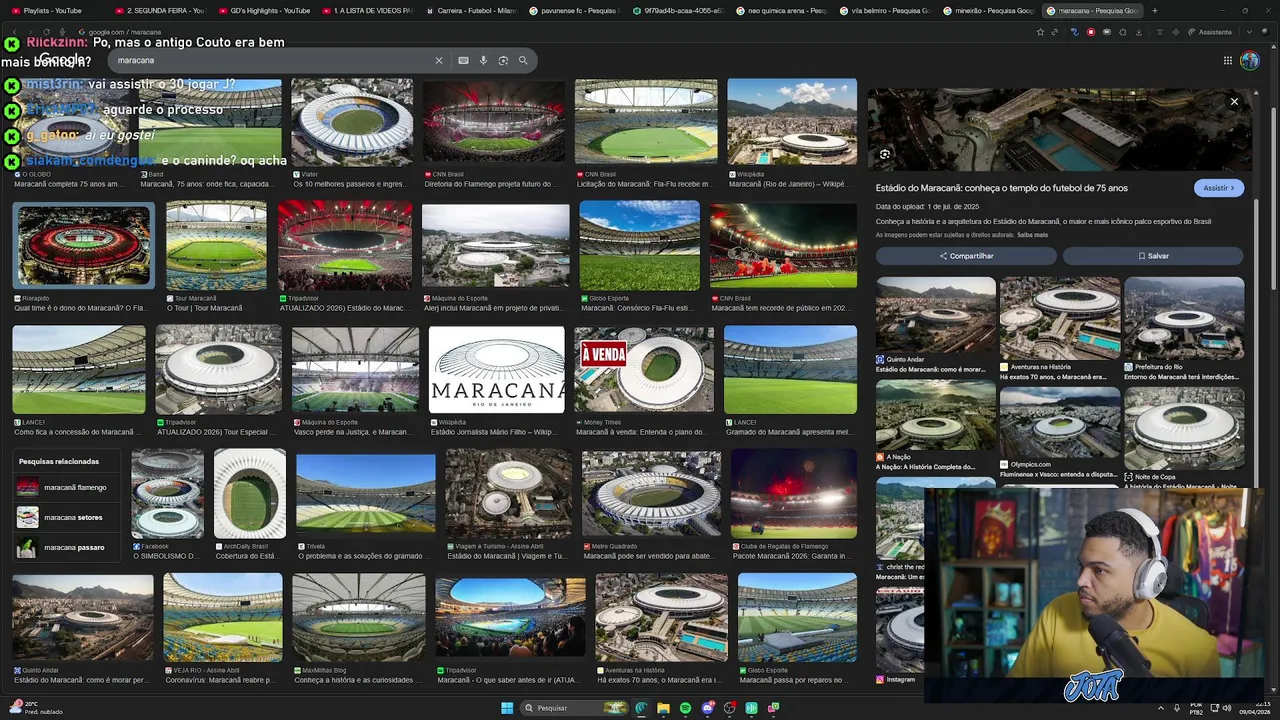This screenshot has width=1280, height=720.
Task: Open the Windows Start menu
Action: click(507, 708)
